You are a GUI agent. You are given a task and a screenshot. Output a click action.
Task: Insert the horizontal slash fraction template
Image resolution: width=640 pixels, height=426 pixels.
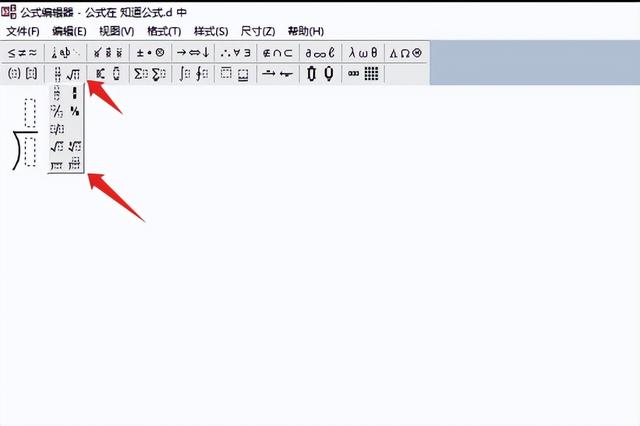pos(57,129)
